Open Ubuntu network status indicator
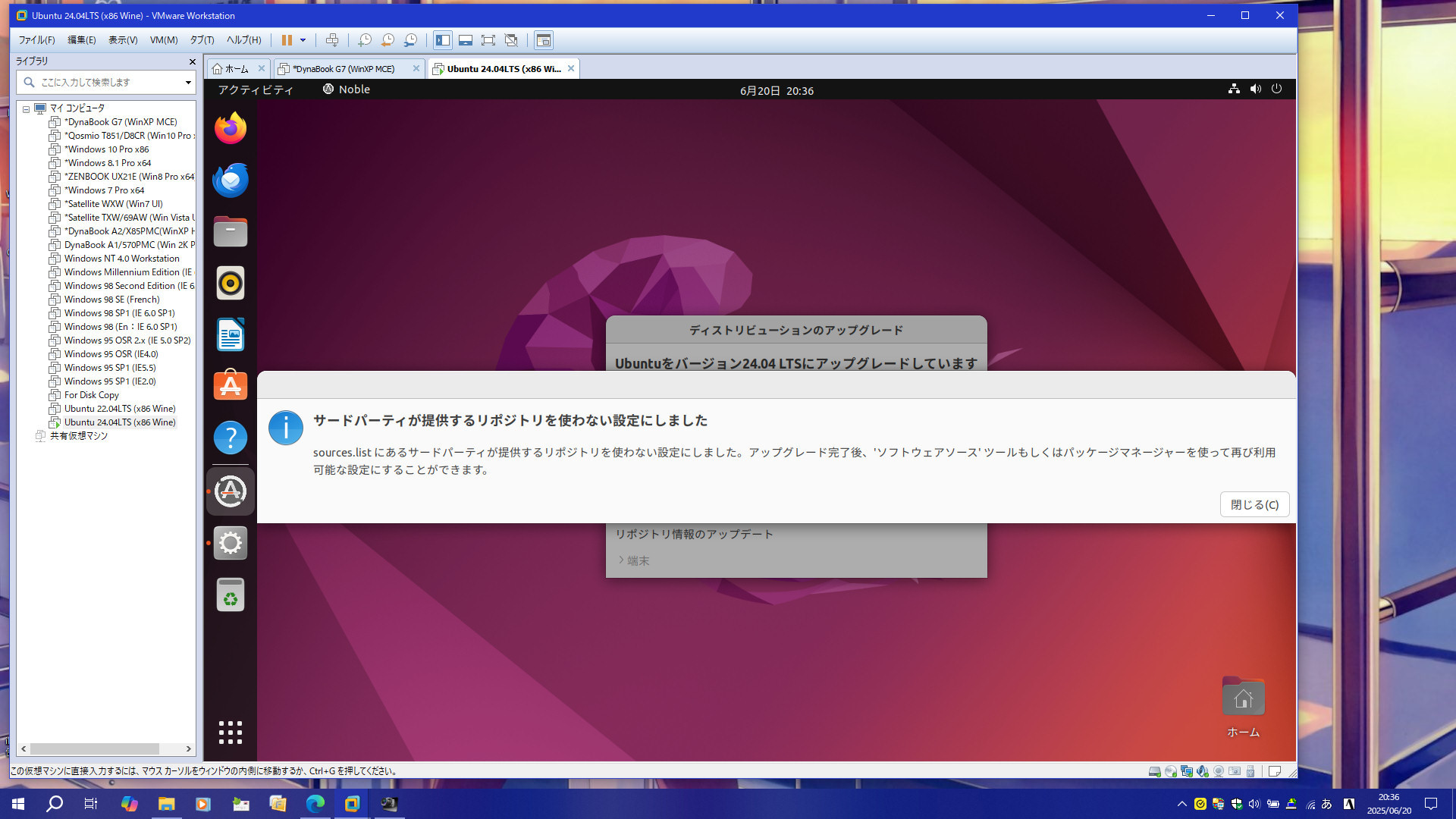This screenshot has height=819, width=1456. pyautogui.click(x=1234, y=89)
